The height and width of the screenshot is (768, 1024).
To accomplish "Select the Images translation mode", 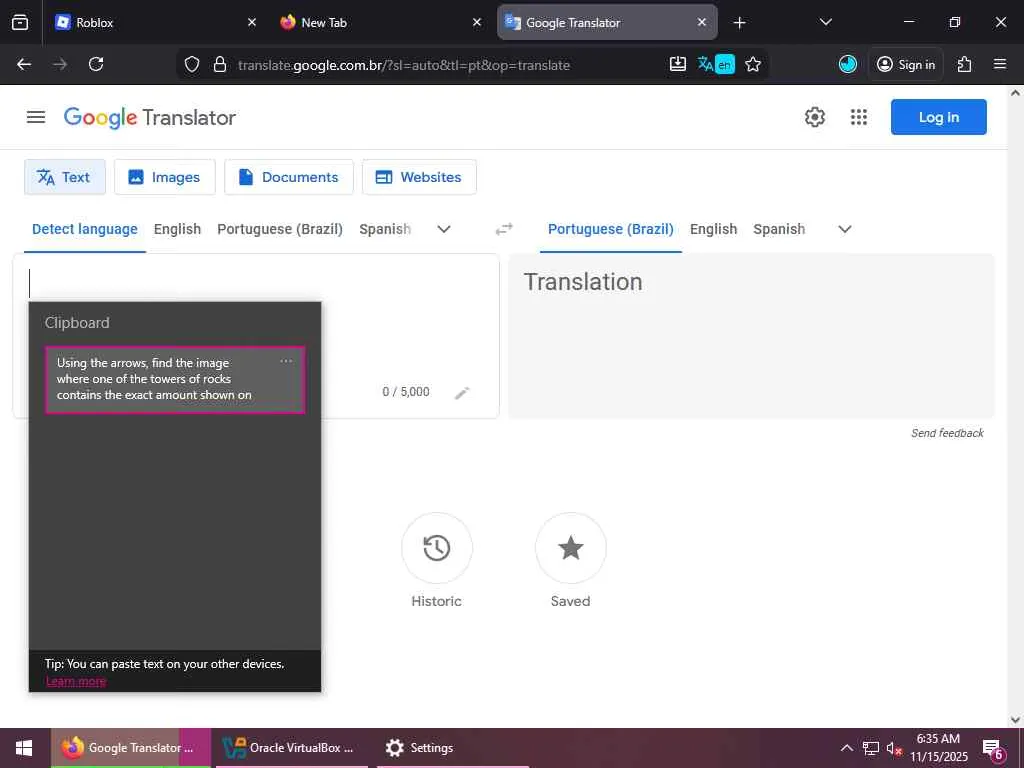I will point(165,177).
